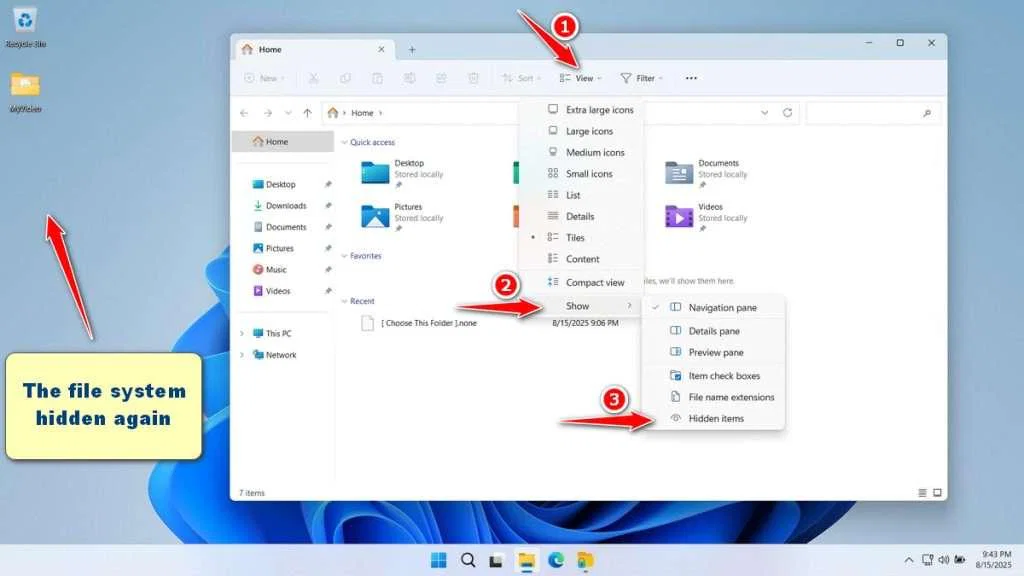
Task: Click the Refresh icon in the address bar
Action: [788, 112]
